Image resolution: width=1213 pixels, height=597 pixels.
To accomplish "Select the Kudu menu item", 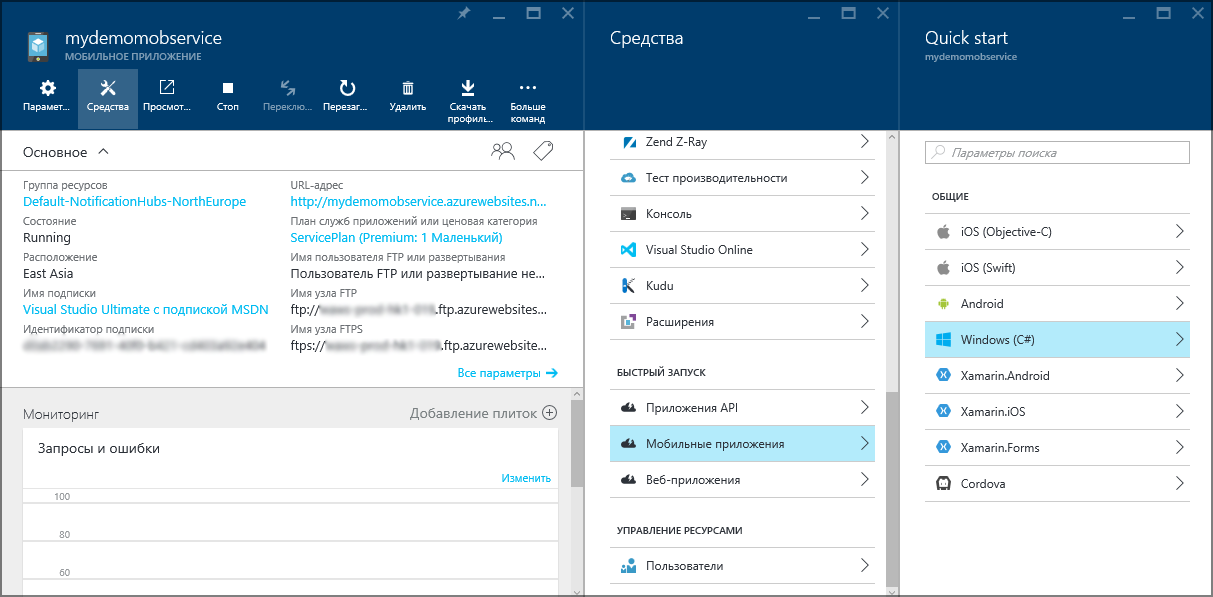I will pos(742,286).
